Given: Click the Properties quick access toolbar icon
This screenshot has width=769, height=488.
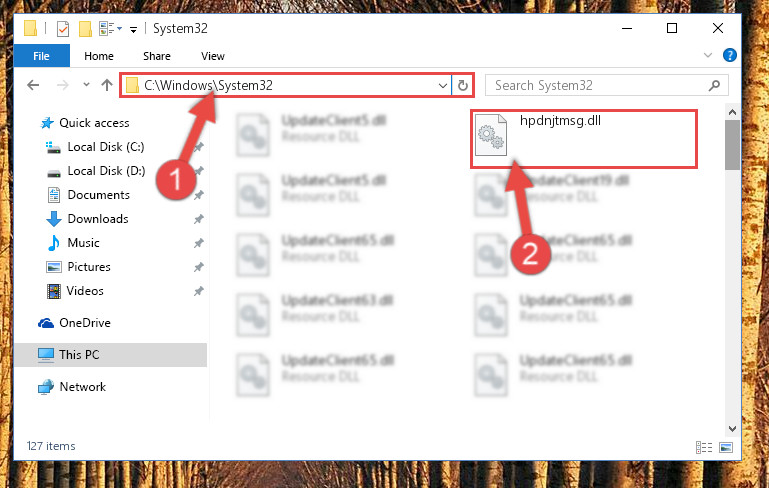Looking at the screenshot, I should 63,29.
